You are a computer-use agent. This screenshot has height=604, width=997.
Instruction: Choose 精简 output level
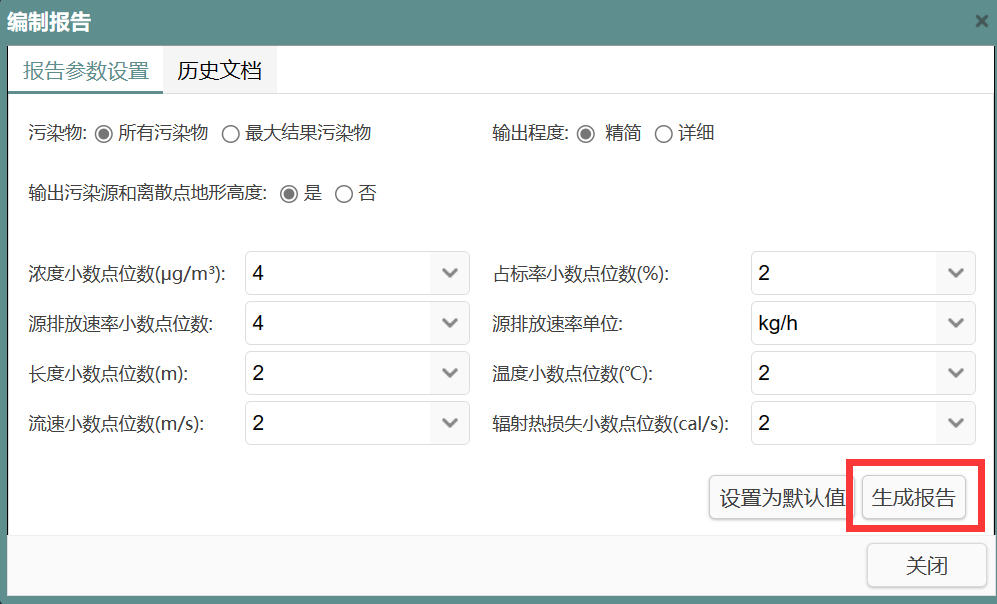click(x=586, y=134)
